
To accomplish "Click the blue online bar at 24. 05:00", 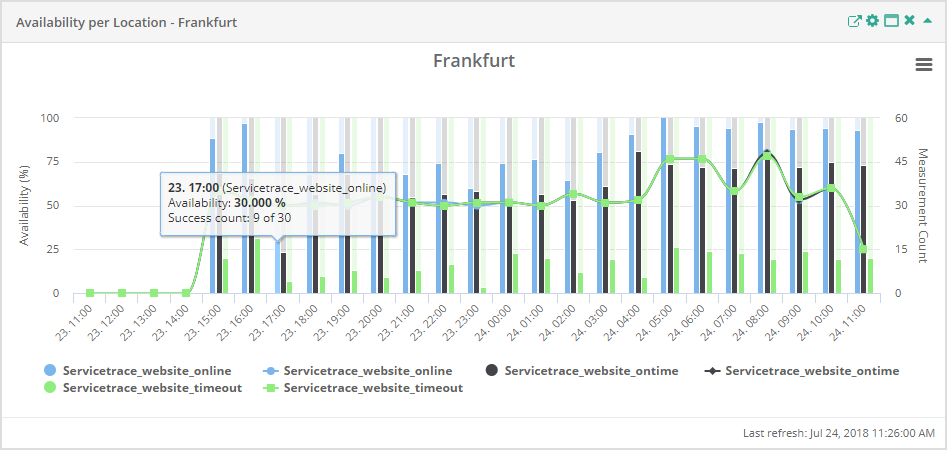I will tap(664, 205).
